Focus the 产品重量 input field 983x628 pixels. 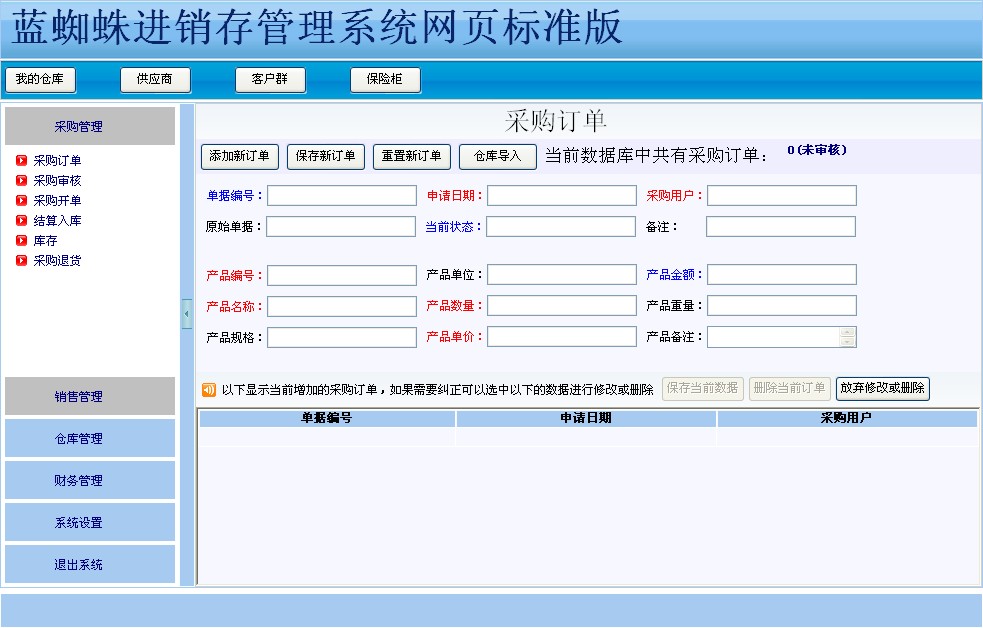(x=782, y=306)
